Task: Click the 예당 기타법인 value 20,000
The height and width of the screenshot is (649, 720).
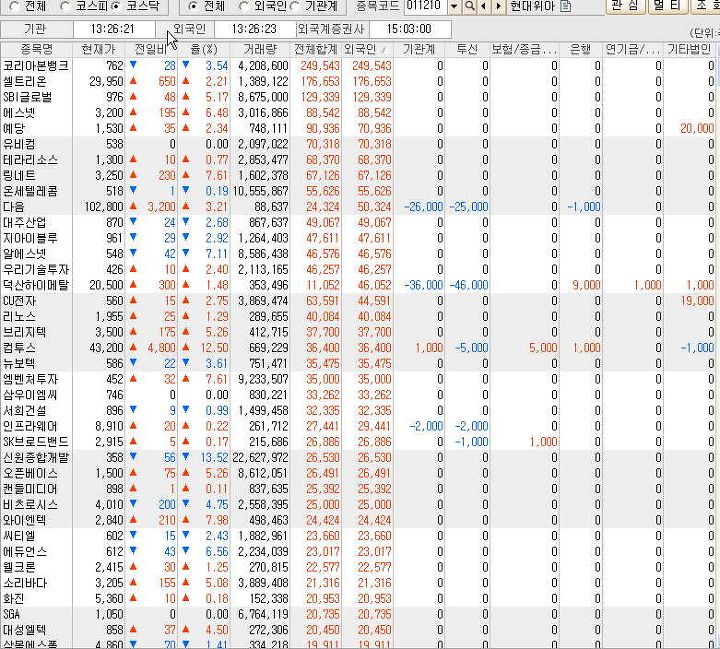Action: pyautogui.click(x=697, y=128)
